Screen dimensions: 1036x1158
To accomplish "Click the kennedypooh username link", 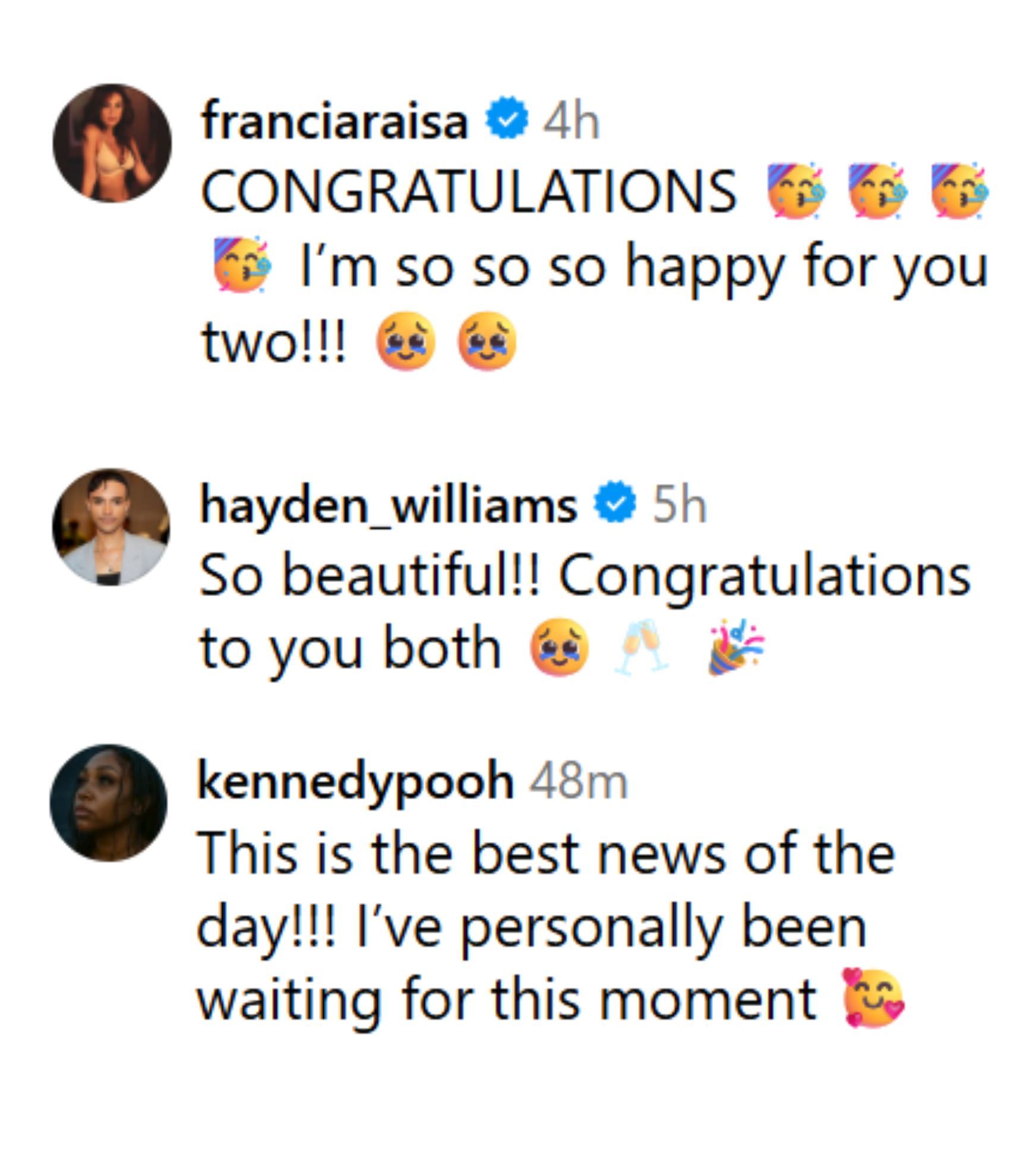I will pyautogui.click(x=355, y=782).
